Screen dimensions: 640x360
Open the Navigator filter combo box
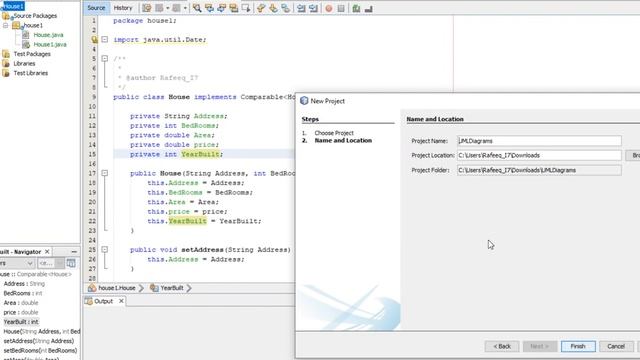point(51,263)
